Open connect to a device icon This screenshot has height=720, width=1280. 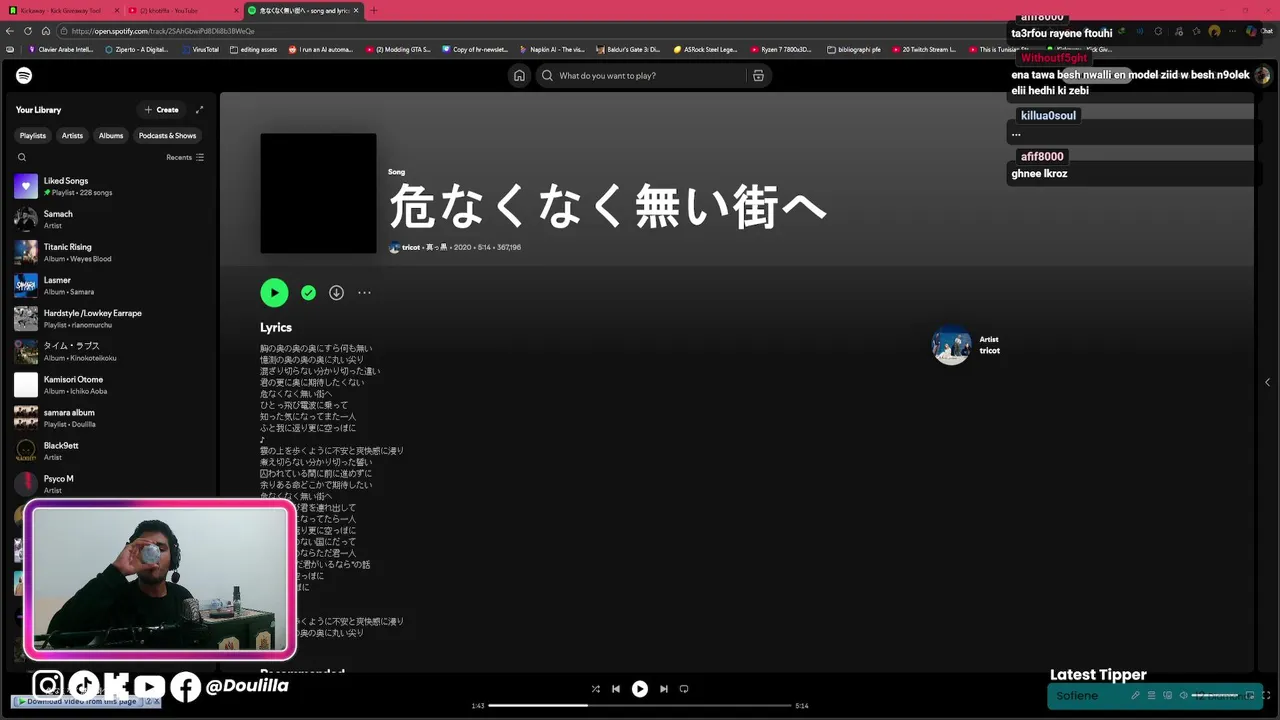pyautogui.click(x=1167, y=695)
